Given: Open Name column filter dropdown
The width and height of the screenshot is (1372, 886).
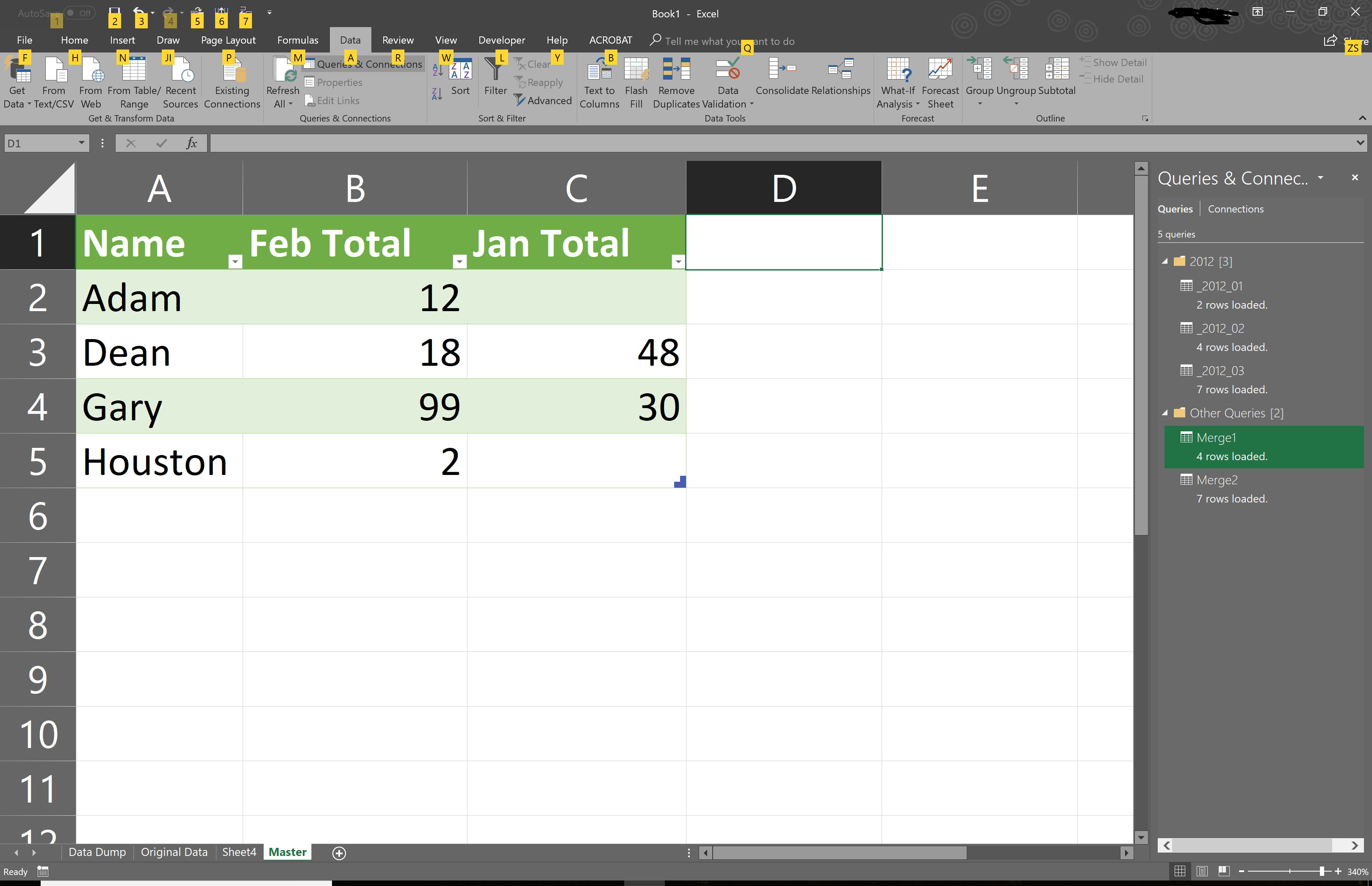Looking at the screenshot, I should click(x=235, y=262).
